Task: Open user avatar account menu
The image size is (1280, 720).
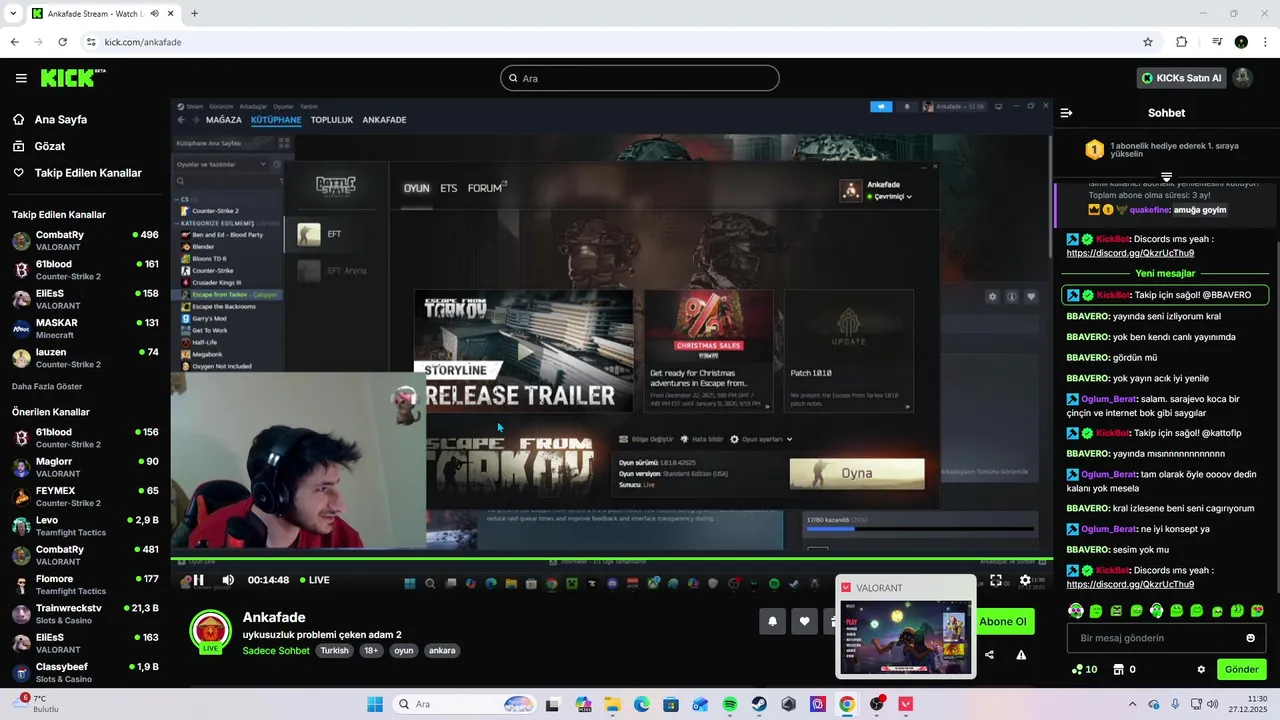Action: [x=1242, y=78]
